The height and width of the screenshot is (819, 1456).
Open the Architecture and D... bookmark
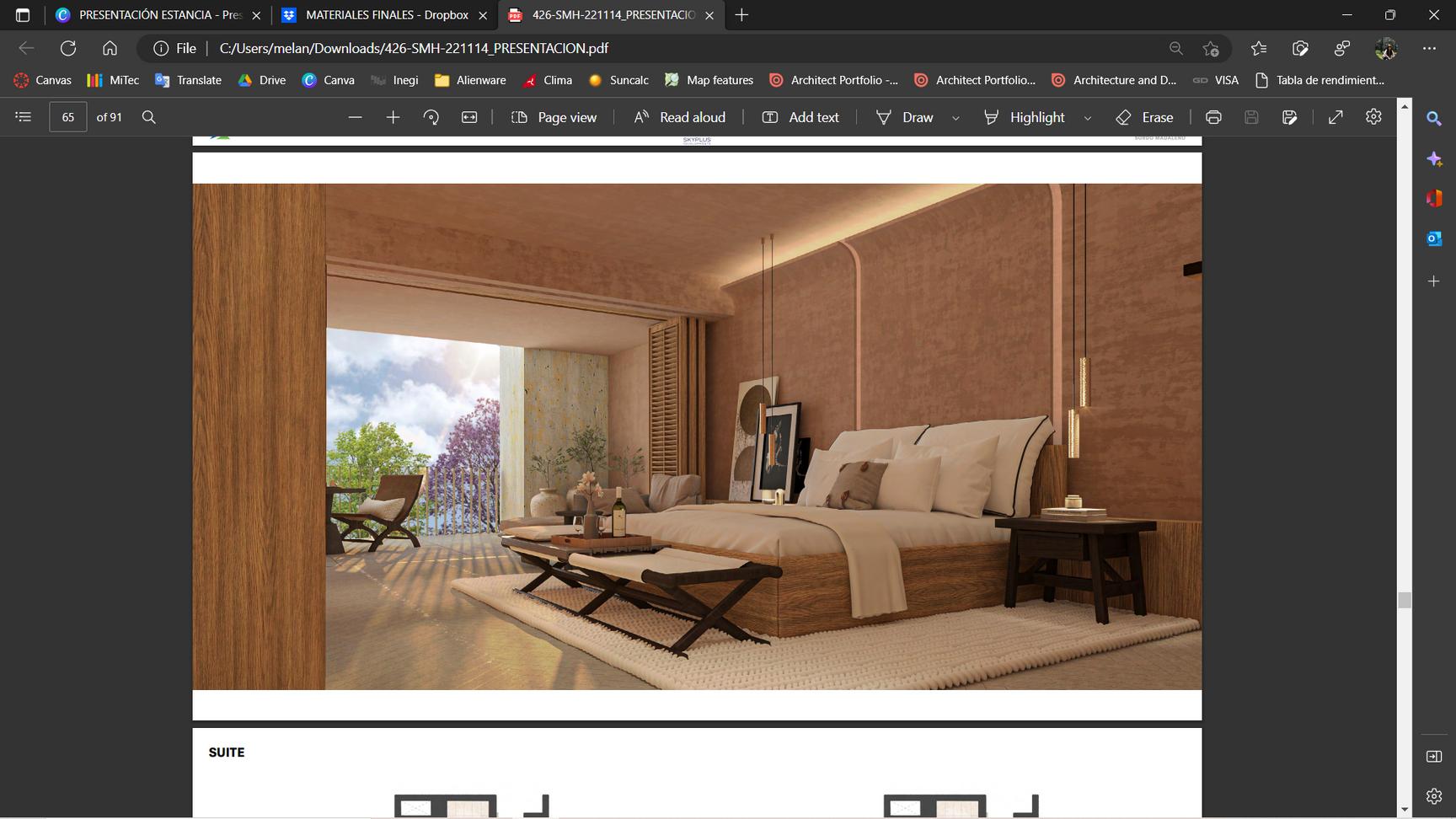point(1113,80)
